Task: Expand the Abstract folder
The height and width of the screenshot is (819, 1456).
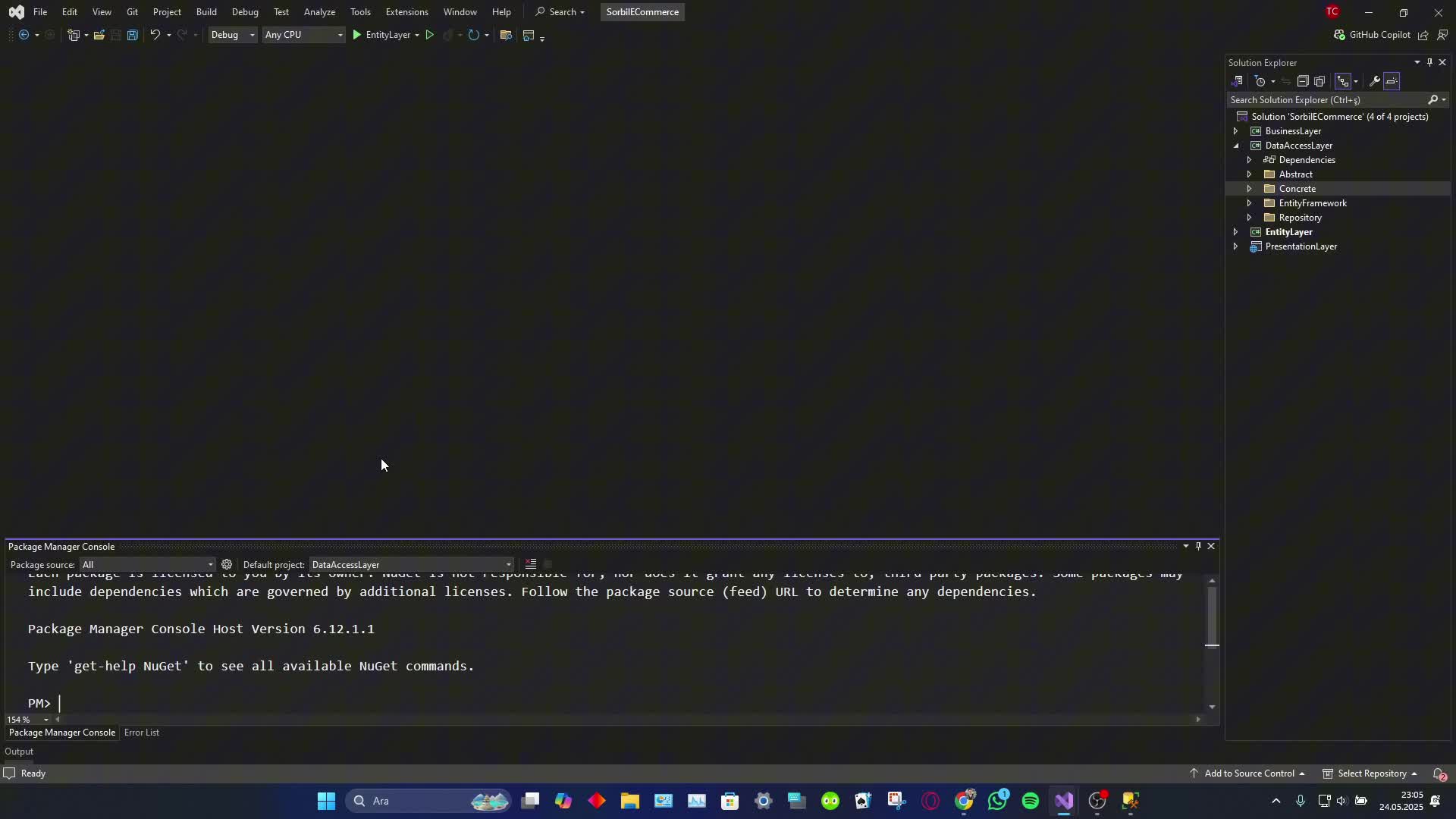Action: (1249, 174)
